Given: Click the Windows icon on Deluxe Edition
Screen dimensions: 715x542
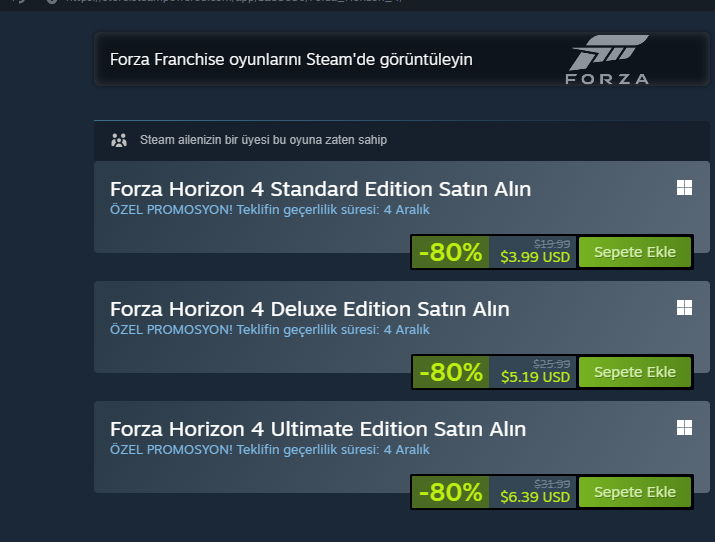Looking at the screenshot, I should (684, 308).
